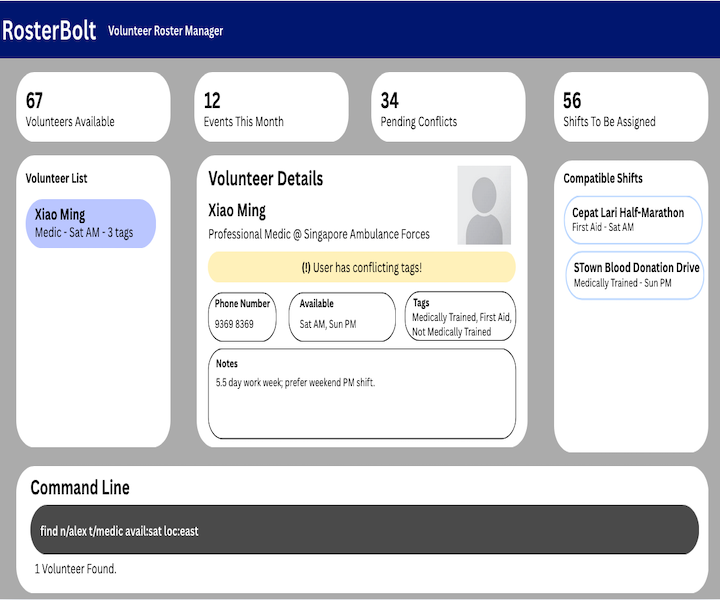Click the Tags box in Volunteer Details
Image resolution: width=720 pixels, height=600 pixels.
(x=461, y=315)
